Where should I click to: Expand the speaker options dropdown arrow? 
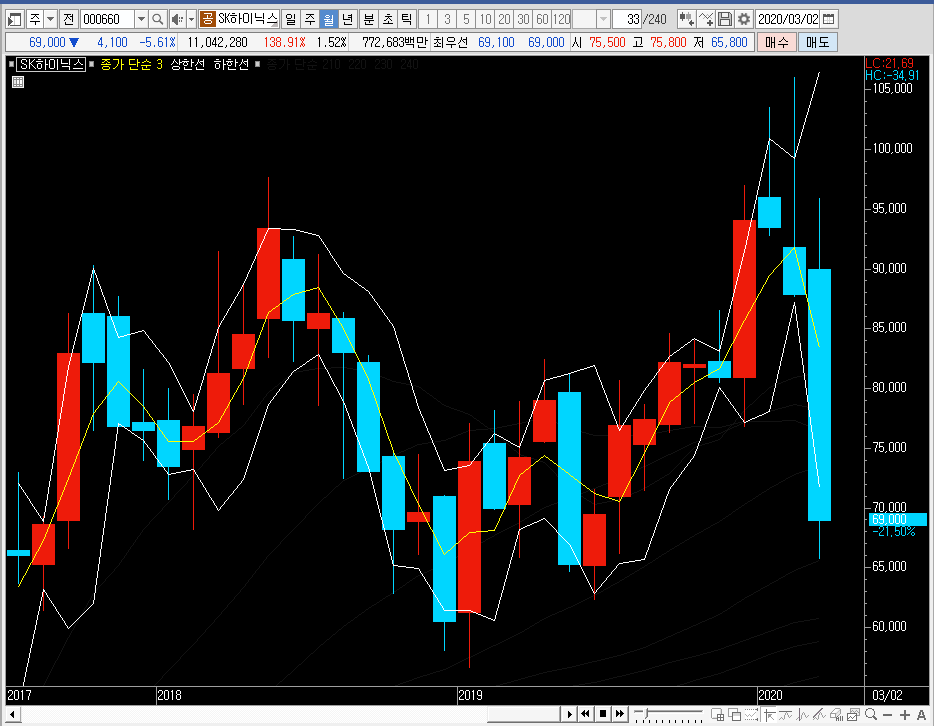(191, 20)
